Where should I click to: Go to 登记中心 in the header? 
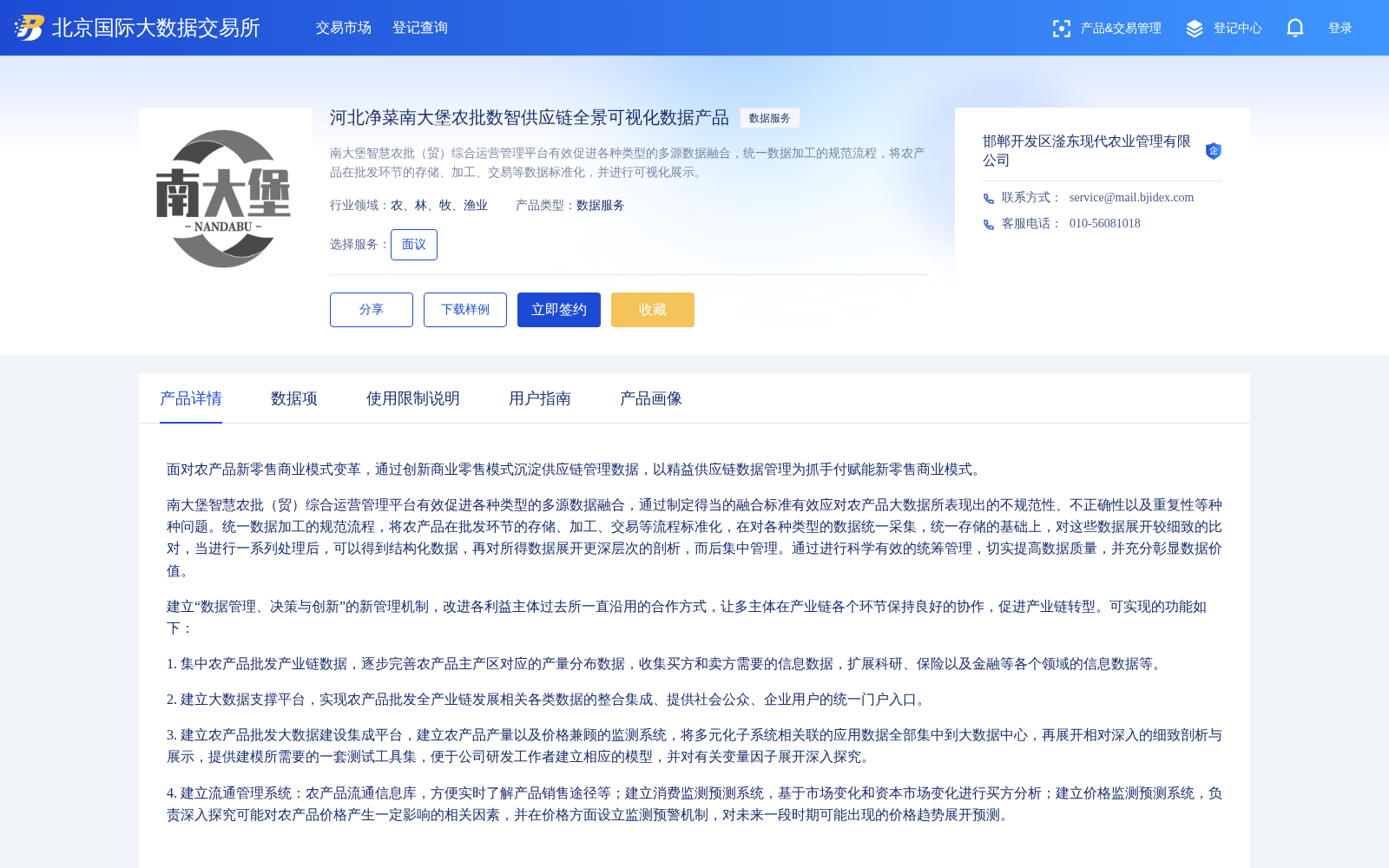click(x=1238, y=29)
